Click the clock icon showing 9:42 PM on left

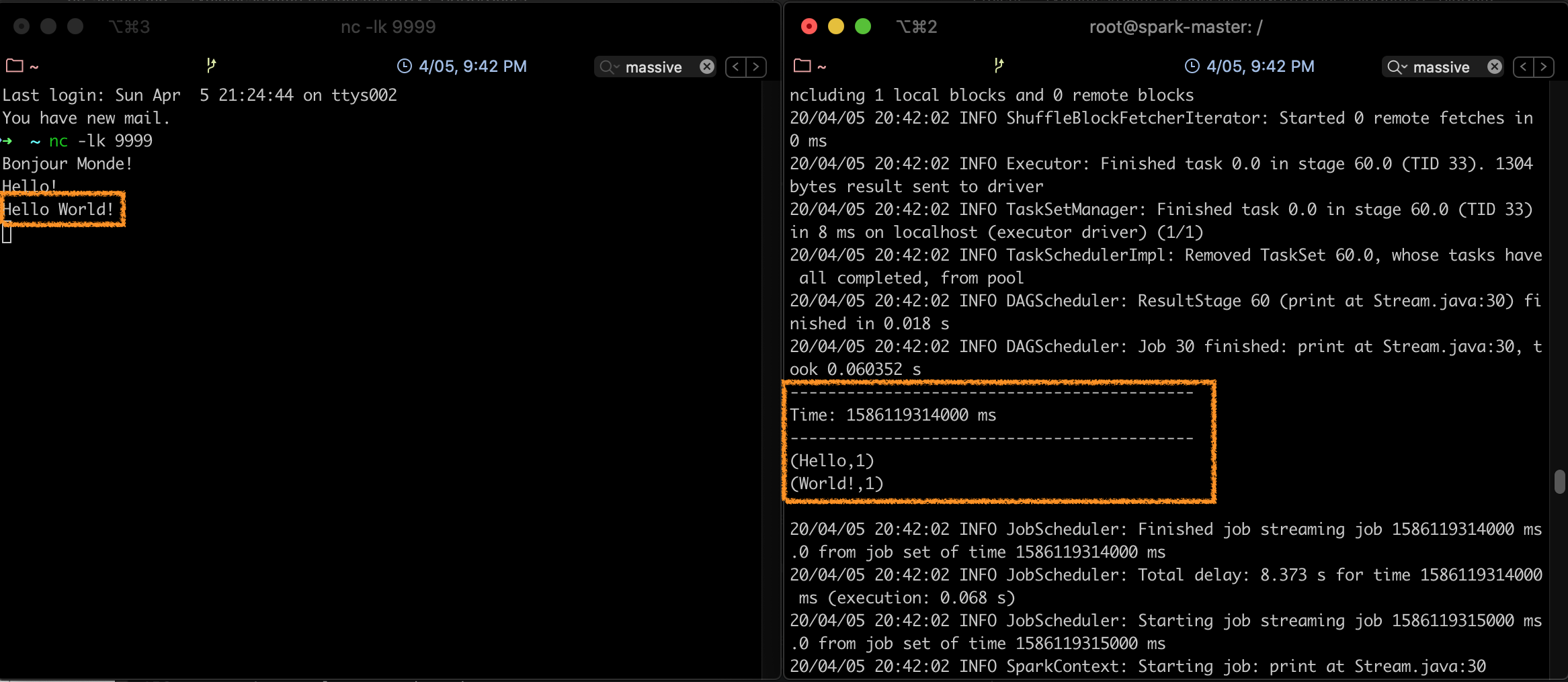click(405, 66)
